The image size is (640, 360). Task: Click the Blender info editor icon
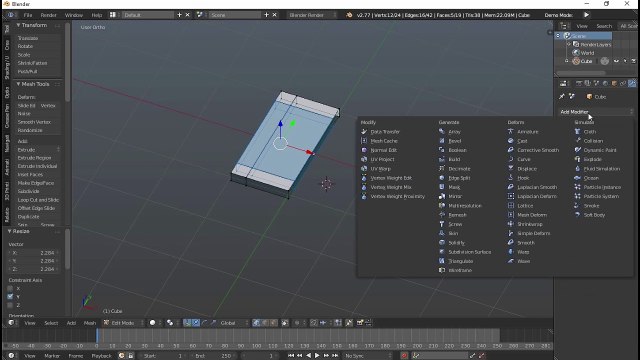tap(11, 15)
